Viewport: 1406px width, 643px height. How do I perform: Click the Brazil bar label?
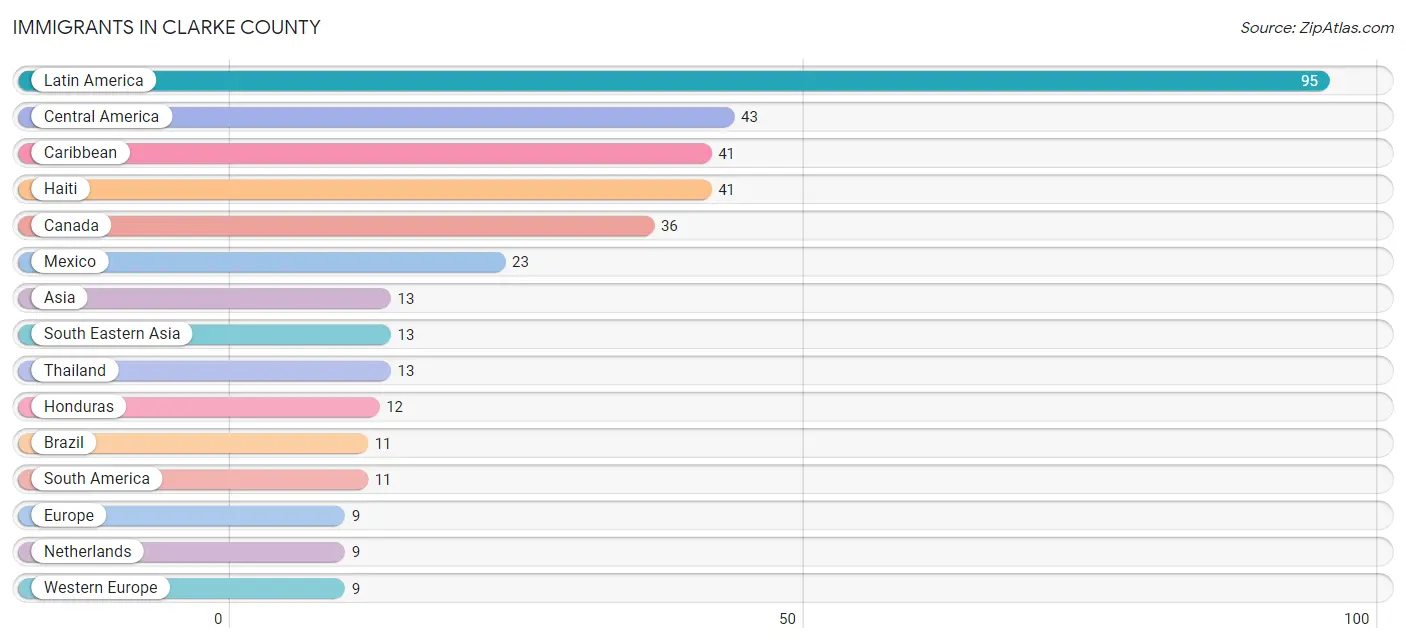(64, 442)
